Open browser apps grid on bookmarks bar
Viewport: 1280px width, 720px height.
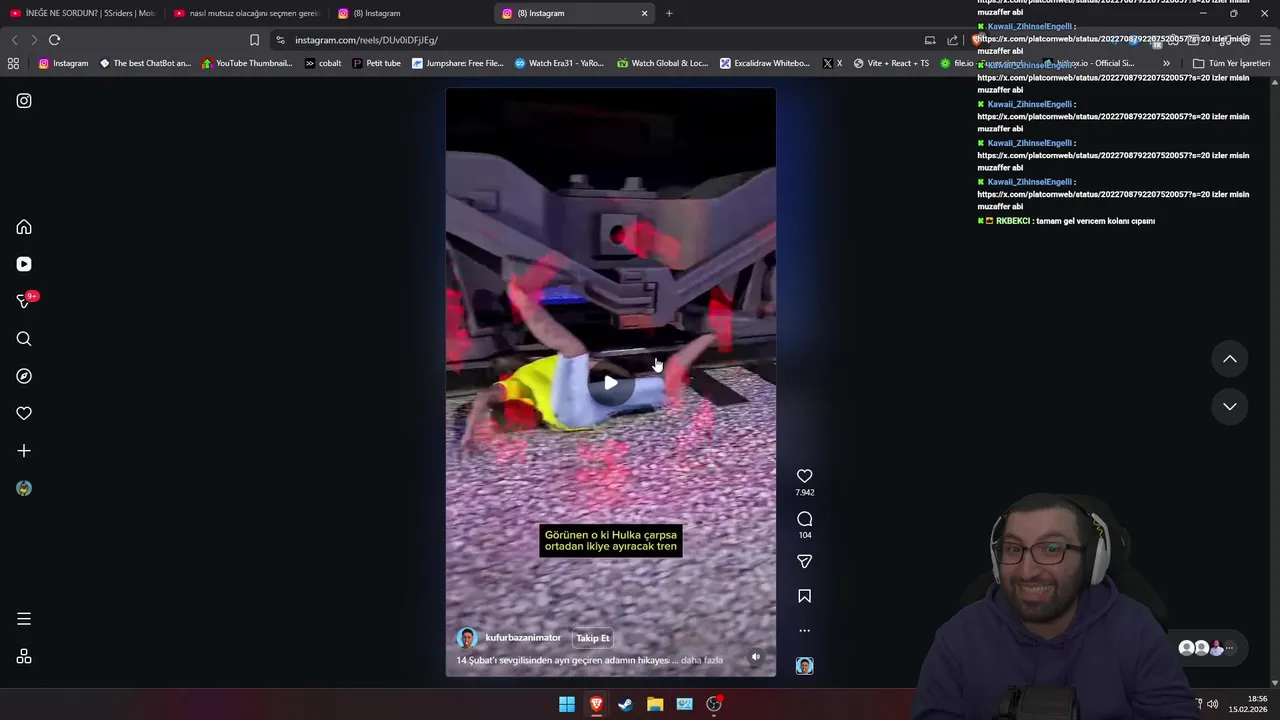pos(13,63)
